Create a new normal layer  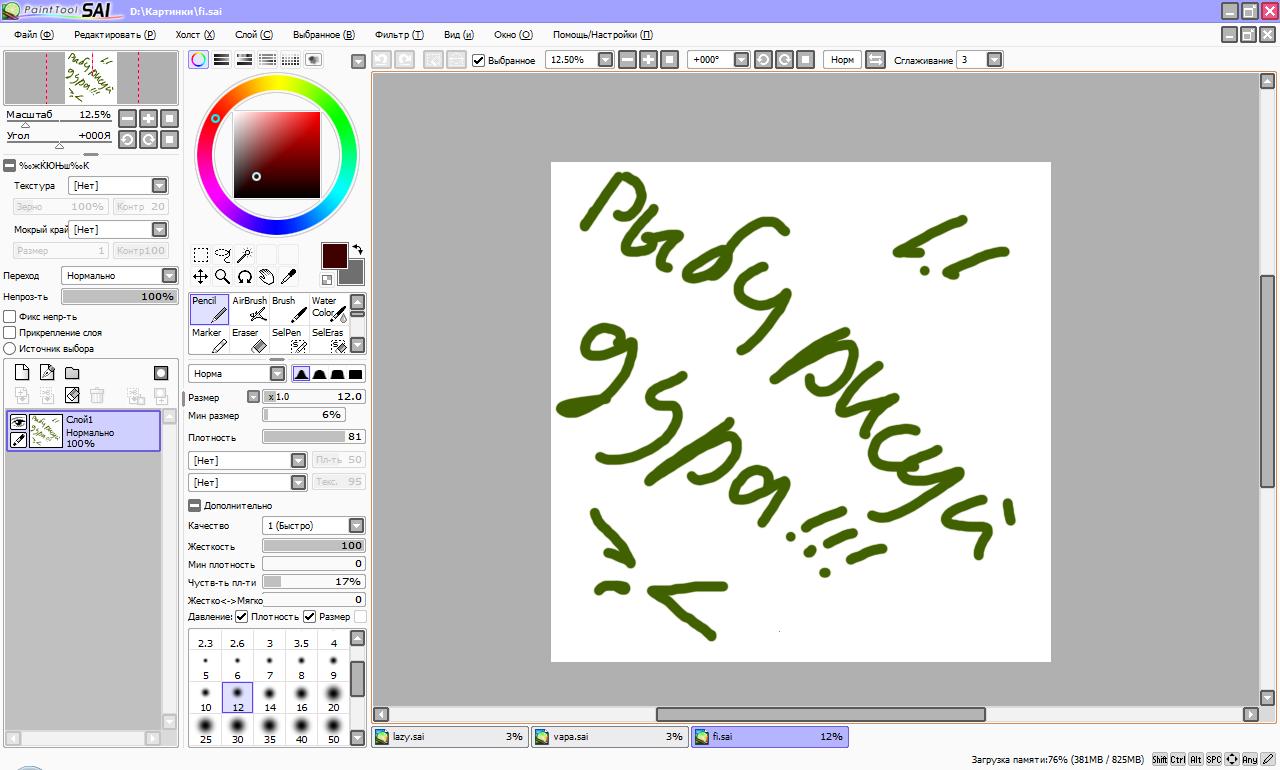(22, 373)
